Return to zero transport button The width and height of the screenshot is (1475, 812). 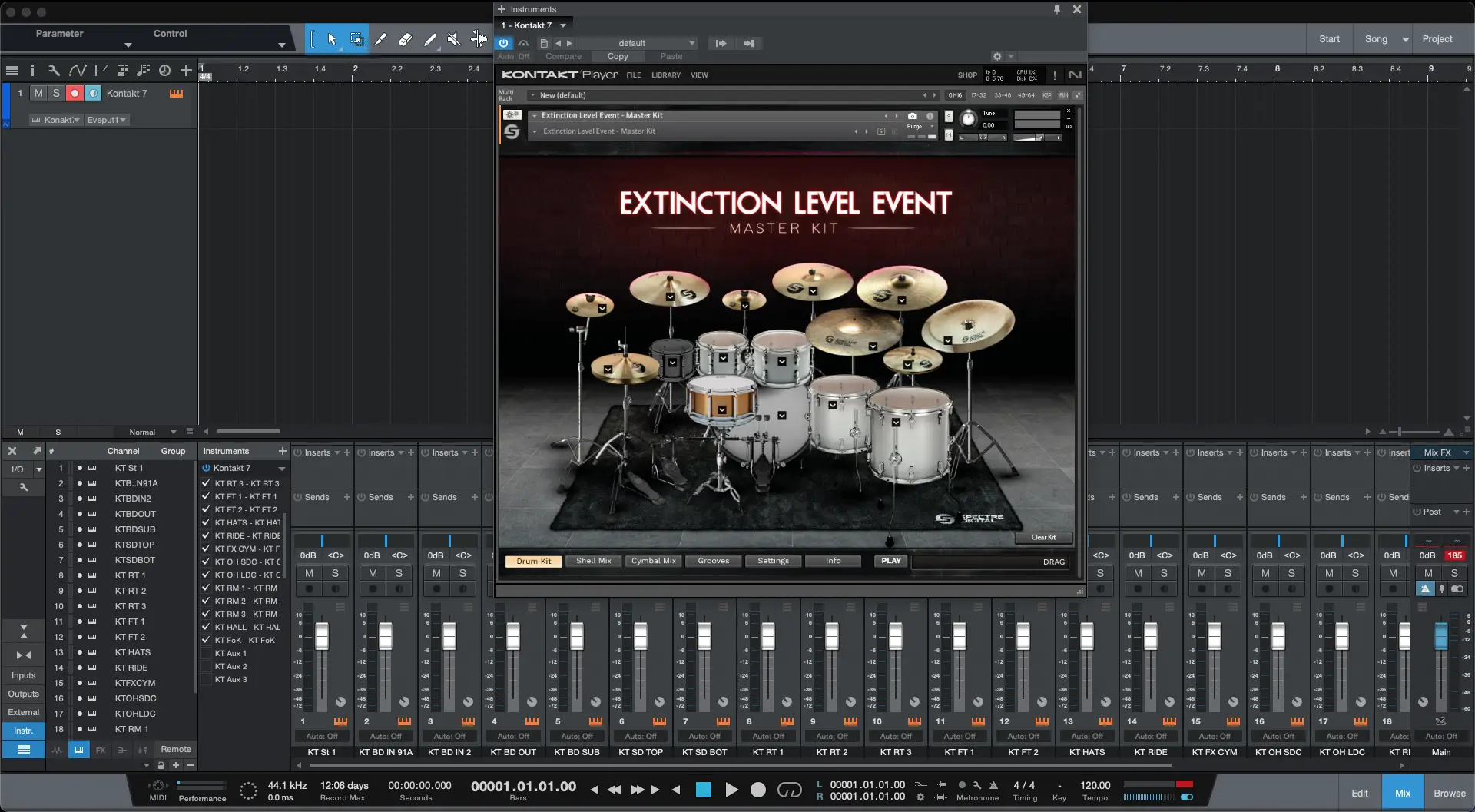[x=675, y=790]
